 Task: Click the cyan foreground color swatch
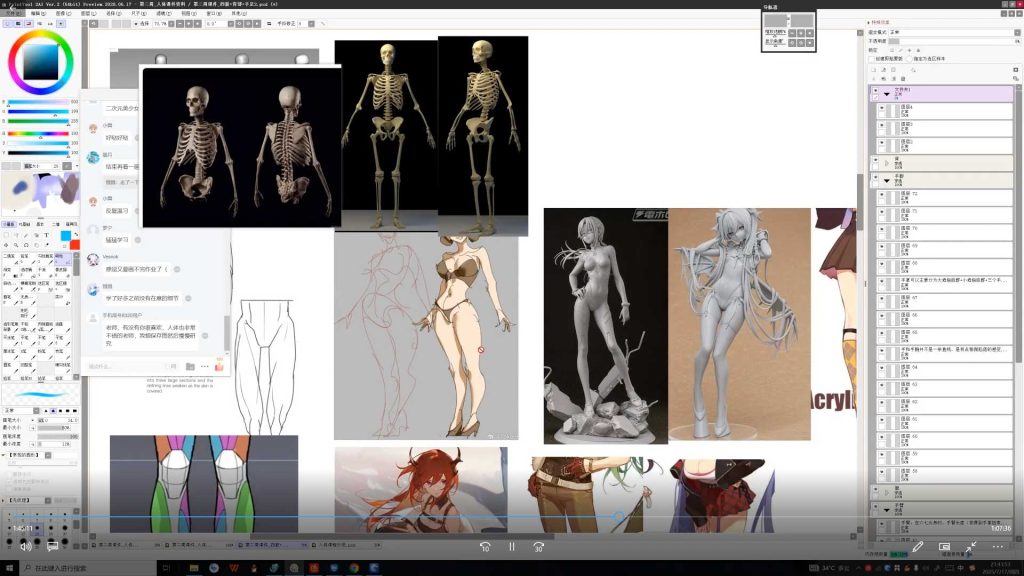(66, 236)
